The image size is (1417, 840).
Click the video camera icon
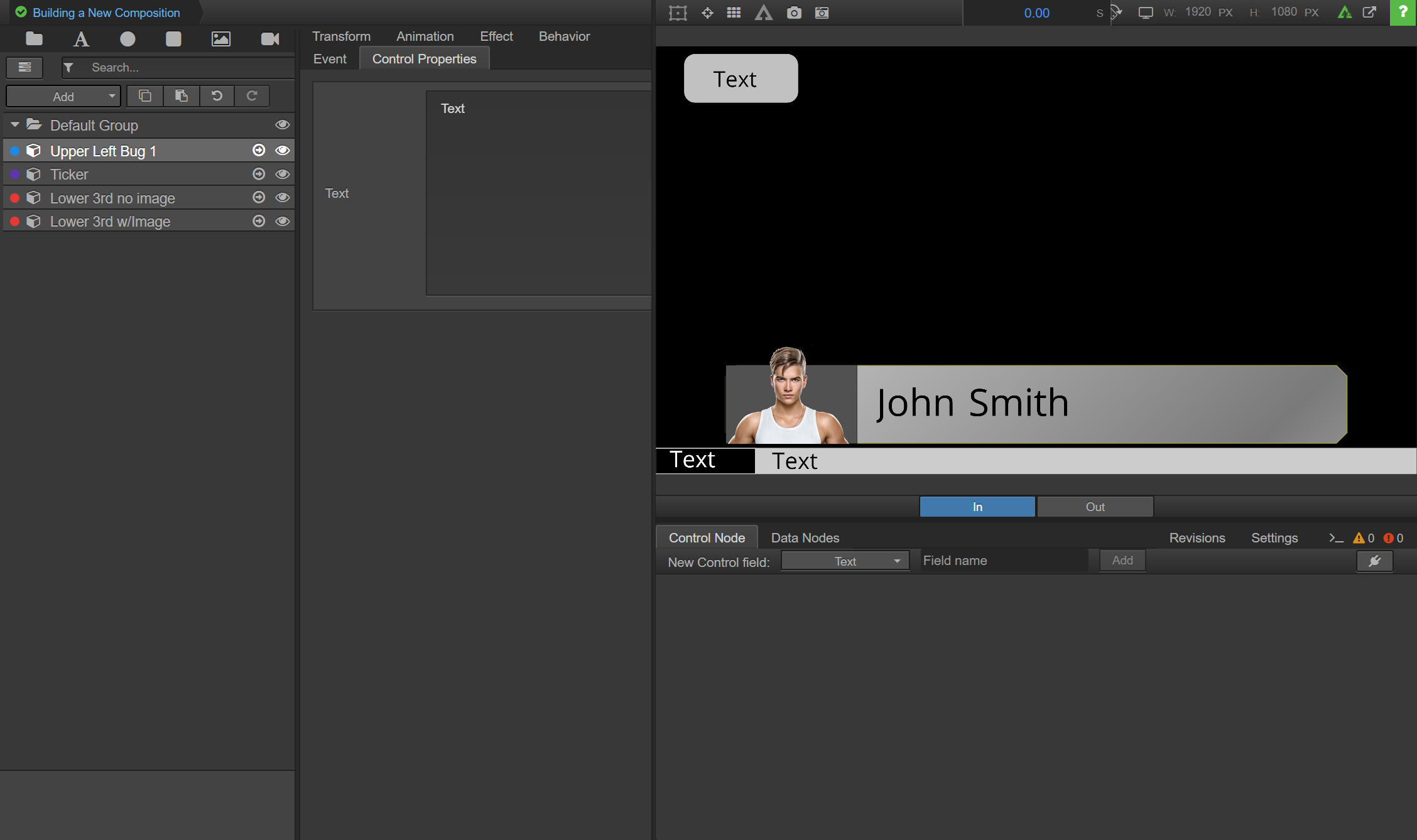(270, 40)
